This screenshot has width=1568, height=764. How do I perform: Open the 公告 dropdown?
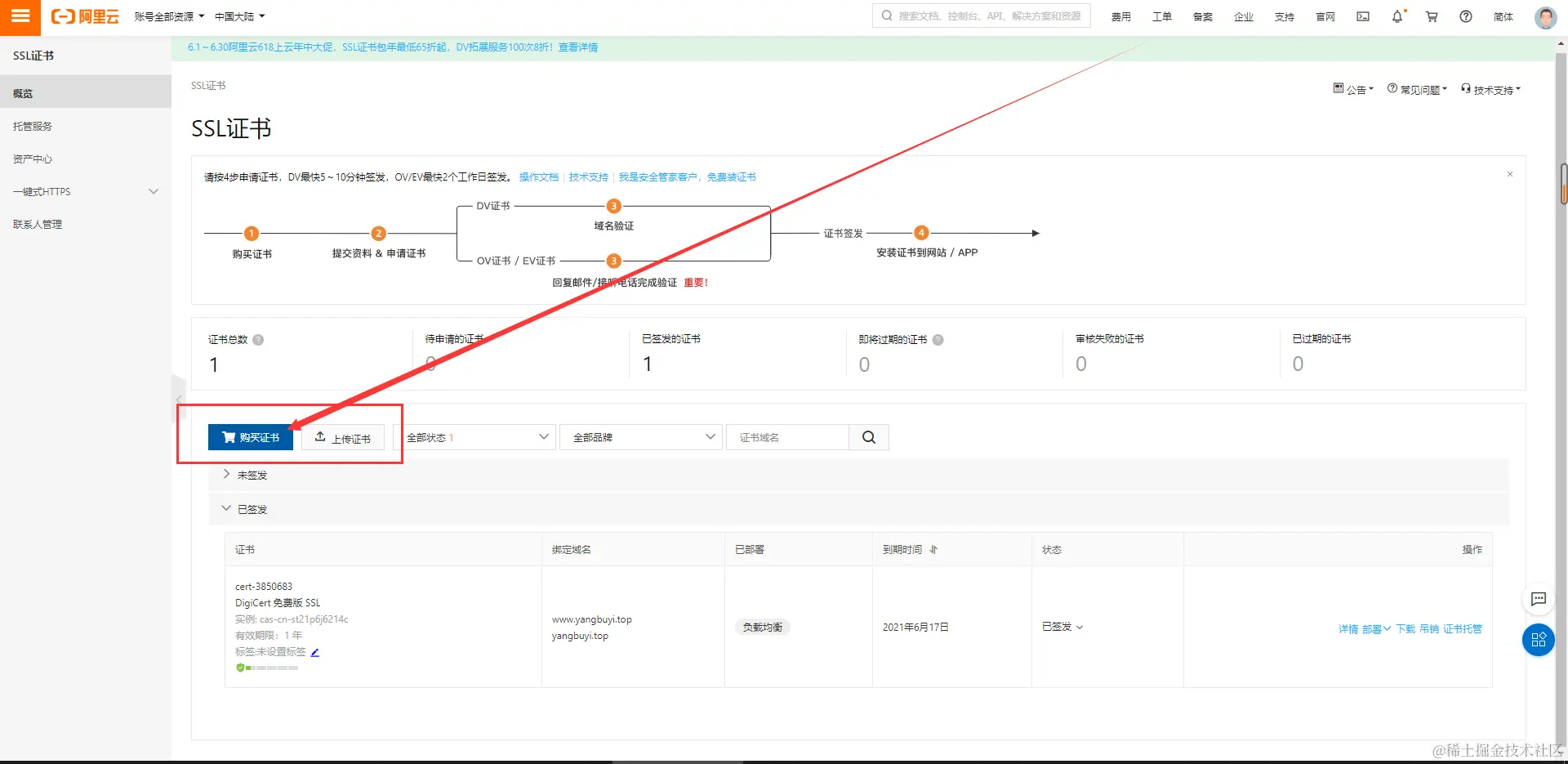tap(1353, 90)
